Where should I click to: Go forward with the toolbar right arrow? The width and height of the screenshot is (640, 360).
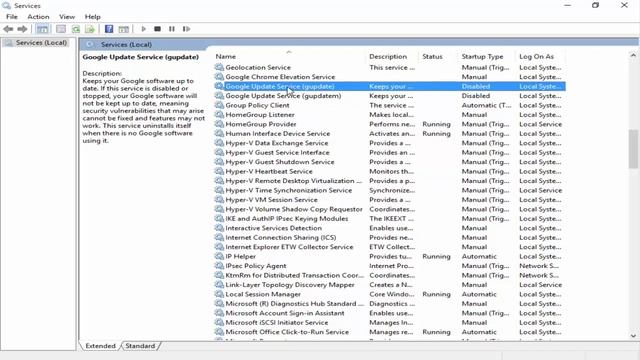click(22, 29)
